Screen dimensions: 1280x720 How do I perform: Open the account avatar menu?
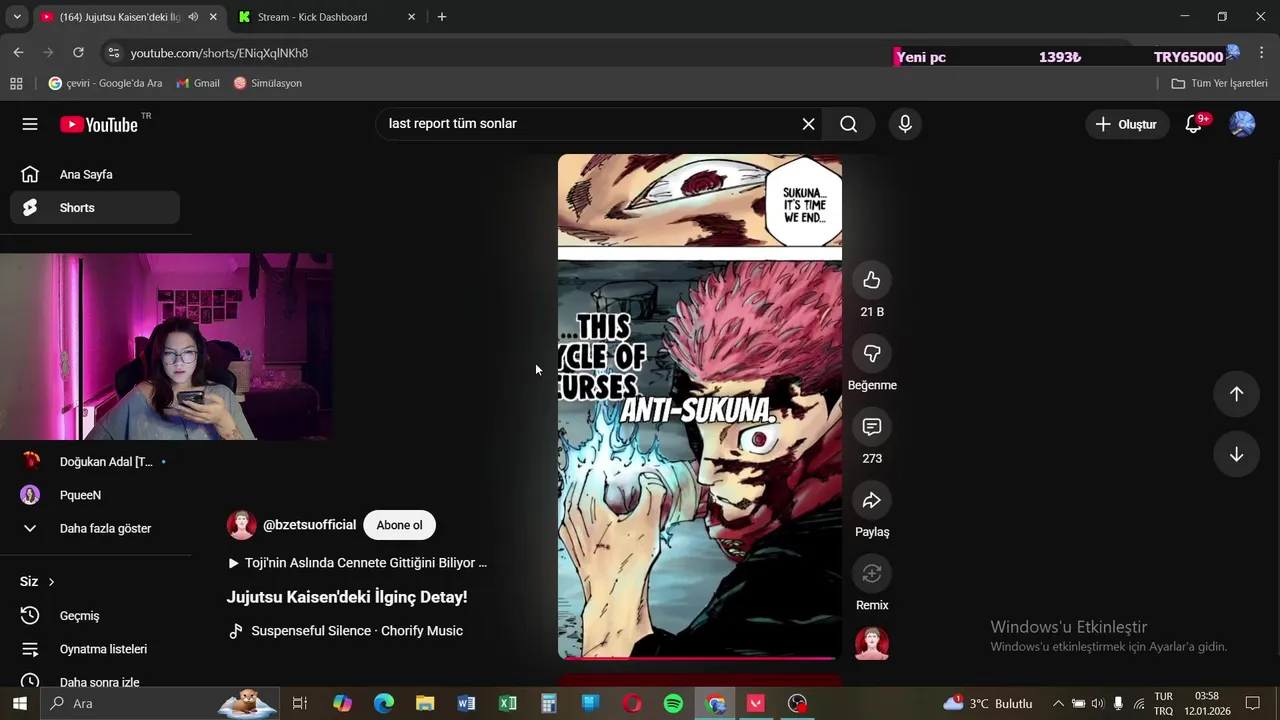[x=1242, y=124]
